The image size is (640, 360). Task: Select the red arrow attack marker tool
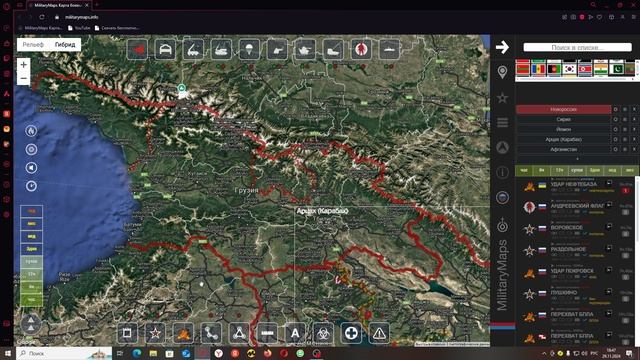pos(137,50)
